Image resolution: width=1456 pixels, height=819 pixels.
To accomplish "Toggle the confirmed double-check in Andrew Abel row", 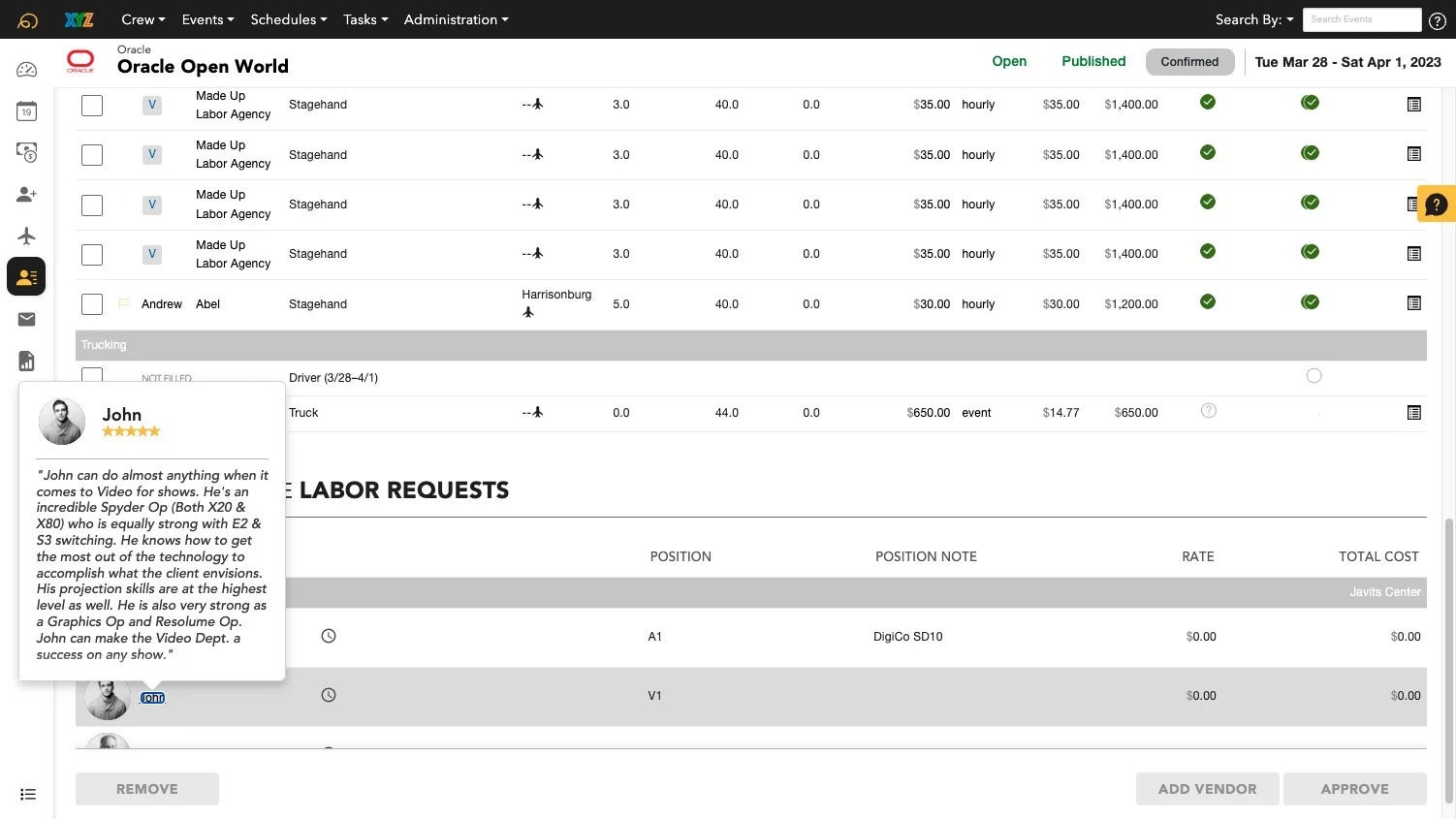I will coord(1310,301).
